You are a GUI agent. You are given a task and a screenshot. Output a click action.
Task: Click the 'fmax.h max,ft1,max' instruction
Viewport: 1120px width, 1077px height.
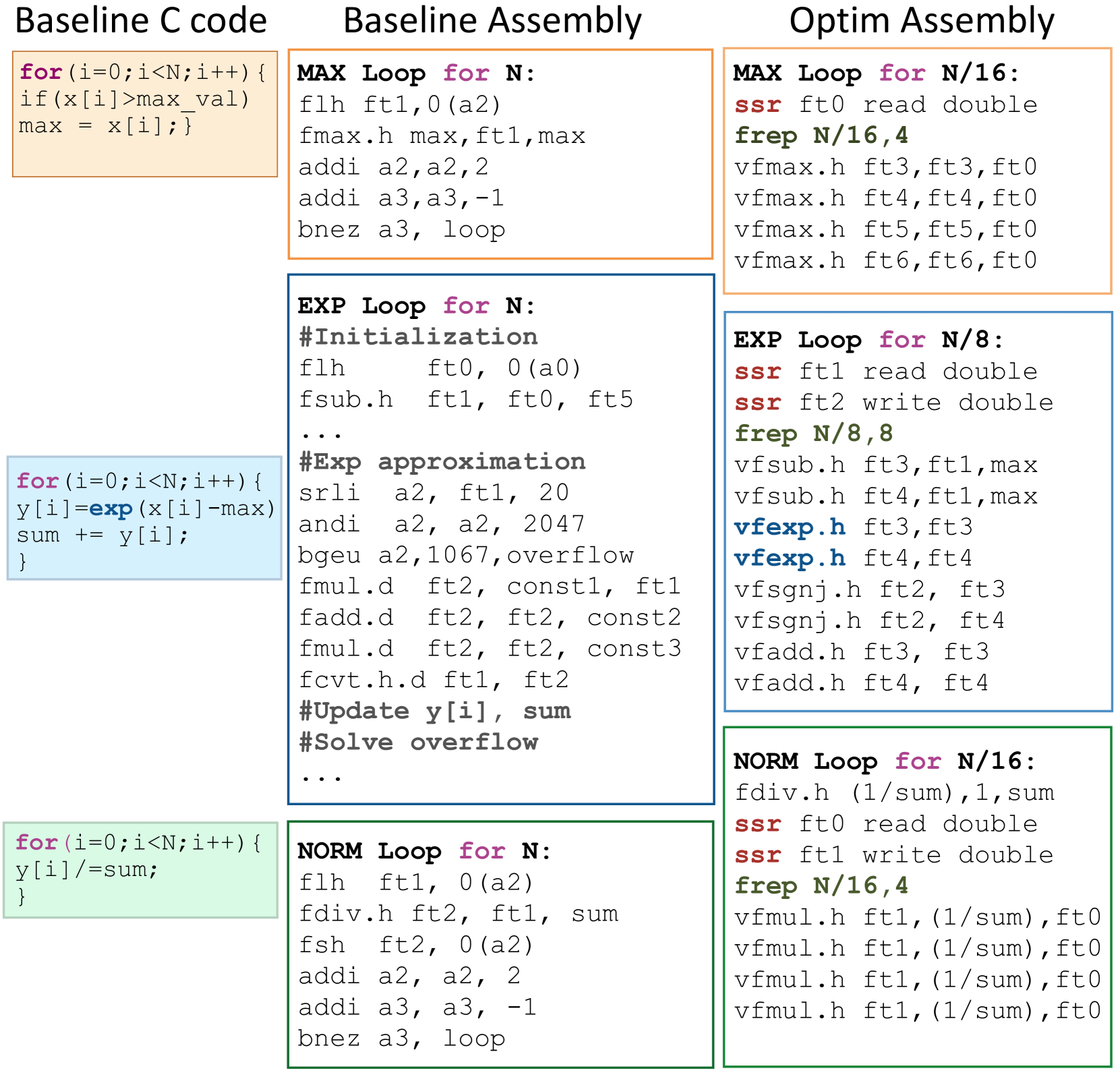click(442, 136)
